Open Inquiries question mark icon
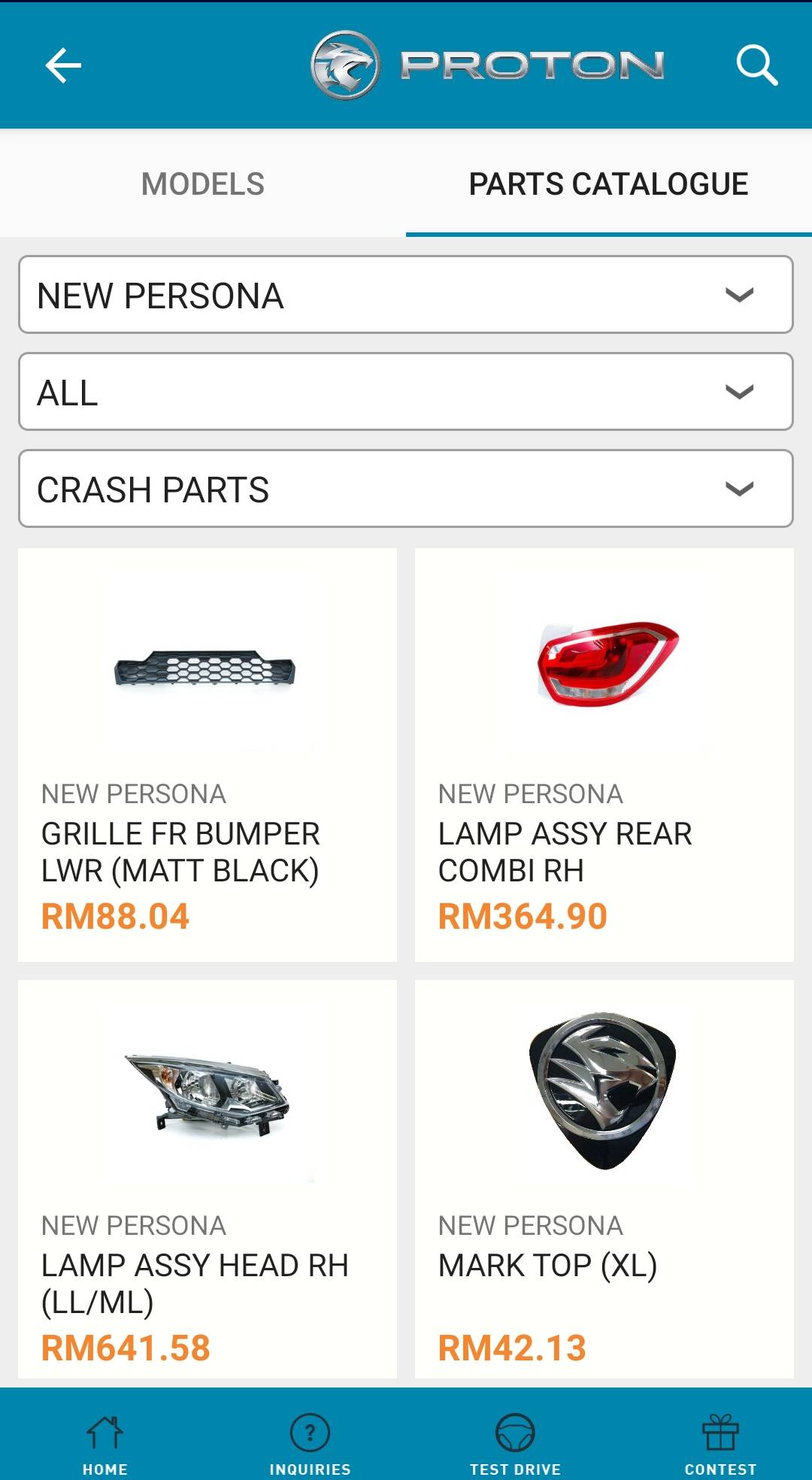The width and height of the screenshot is (812, 1480). 310,1433
